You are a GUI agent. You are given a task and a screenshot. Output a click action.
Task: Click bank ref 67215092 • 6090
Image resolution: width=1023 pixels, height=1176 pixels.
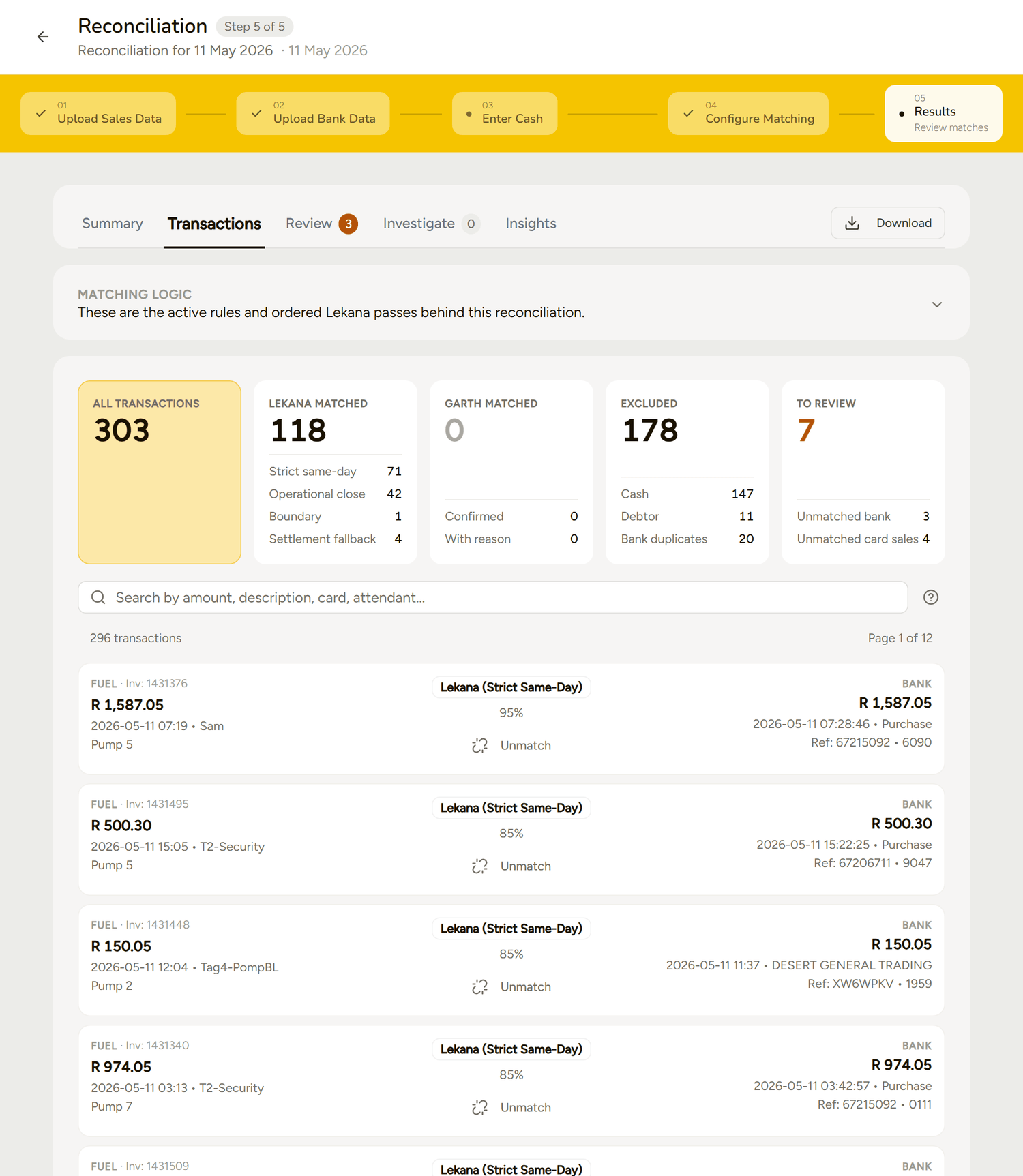(871, 742)
